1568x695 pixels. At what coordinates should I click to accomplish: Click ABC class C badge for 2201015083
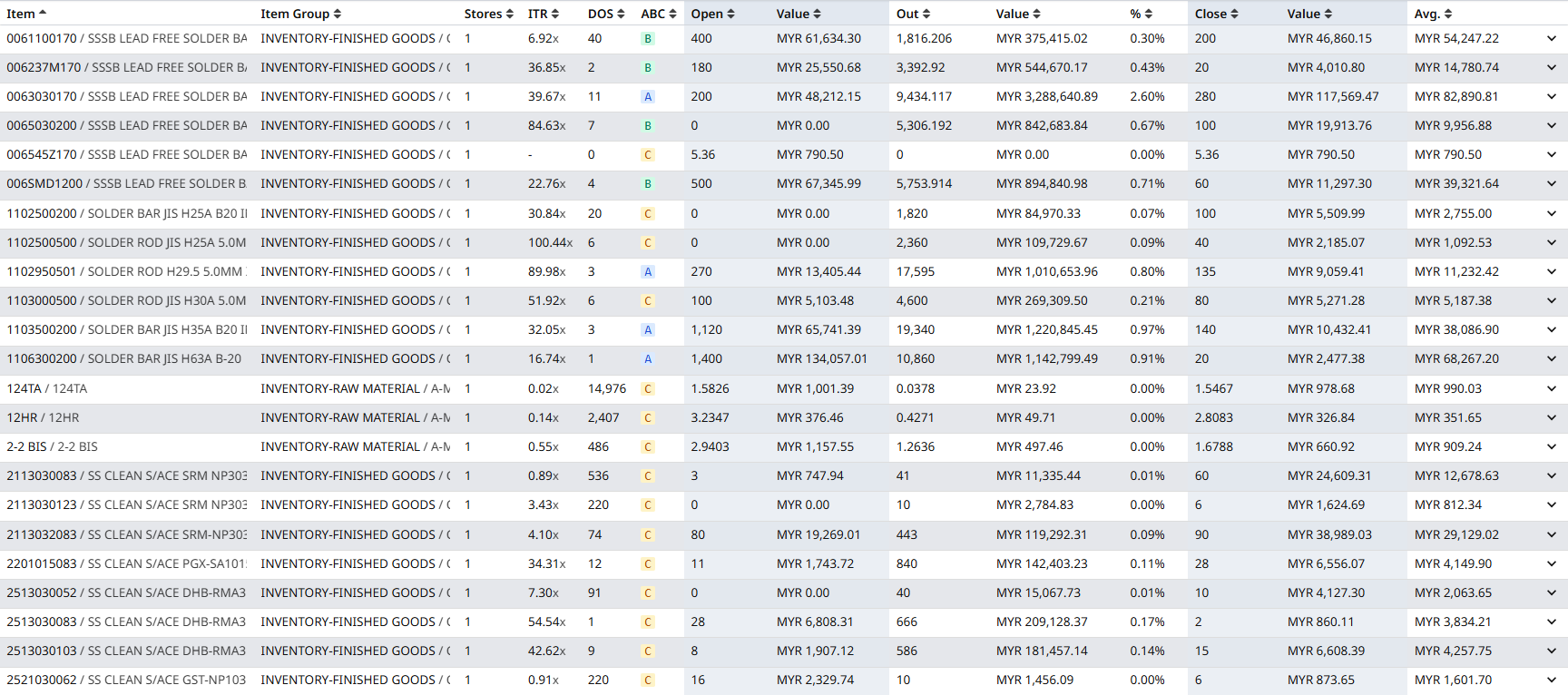[648, 563]
